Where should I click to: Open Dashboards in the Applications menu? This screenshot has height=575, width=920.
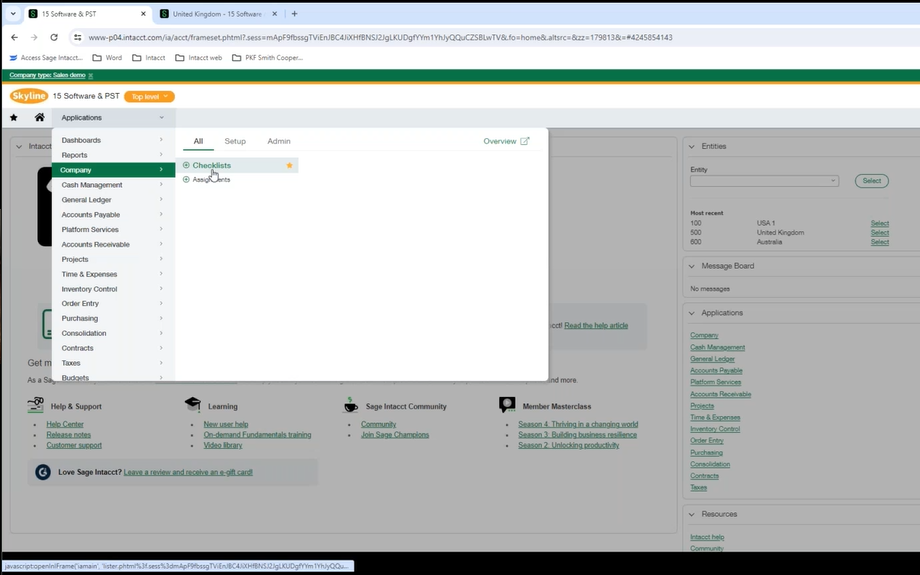pos(113,140)
